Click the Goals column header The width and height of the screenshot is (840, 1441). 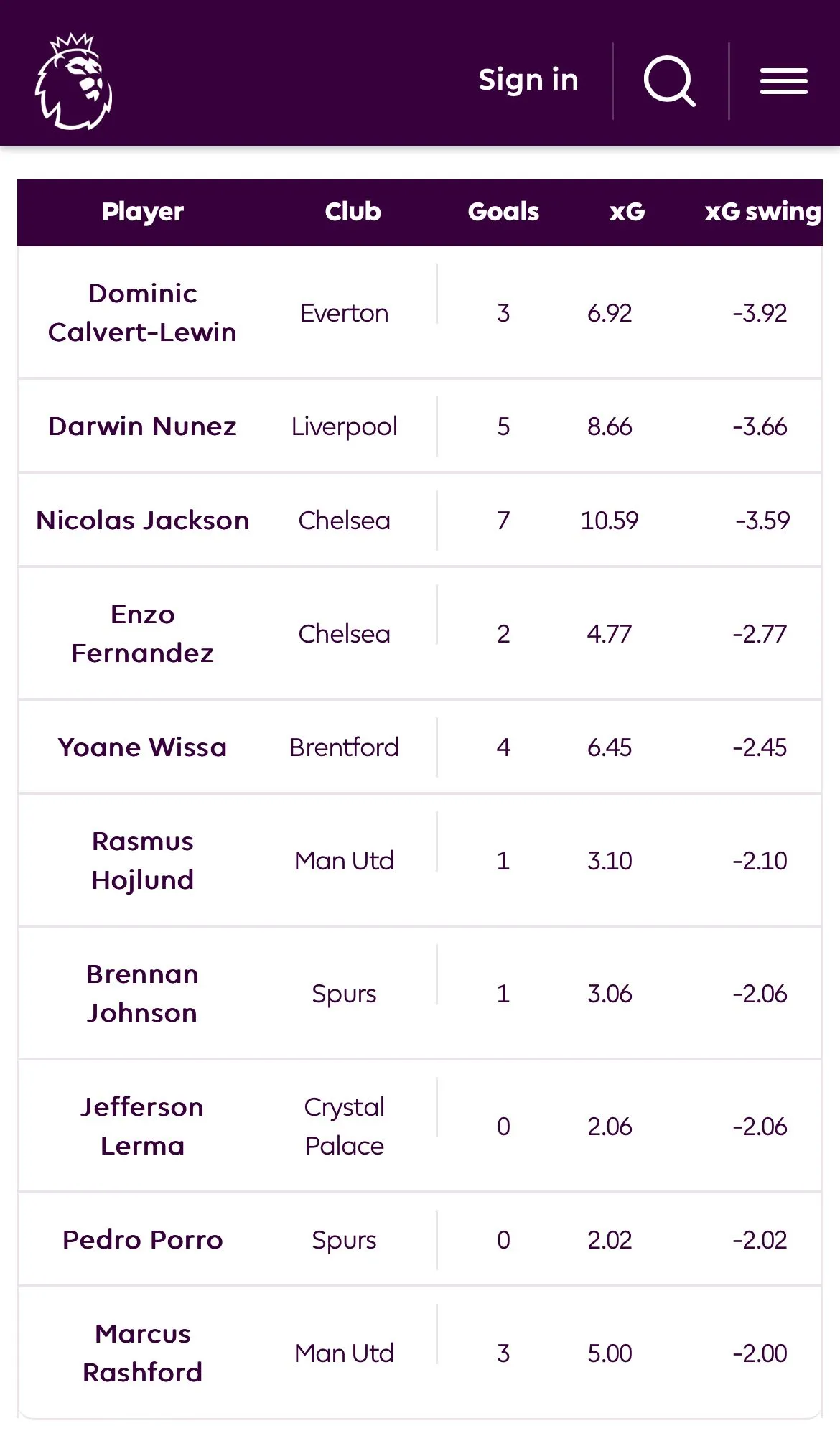pyautogui.click(x=503, y=212)
